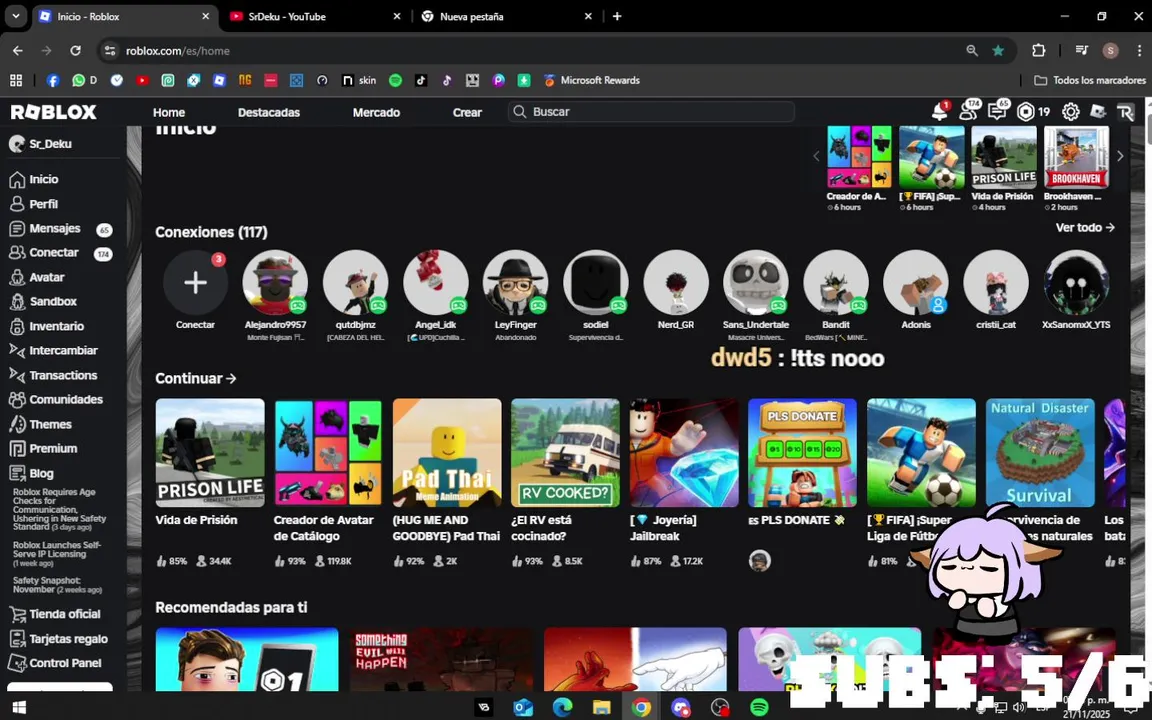Open the Crear menu item
Image resolution: width=1152 pixels, height=720 pixels.
(x=467, y=112)
